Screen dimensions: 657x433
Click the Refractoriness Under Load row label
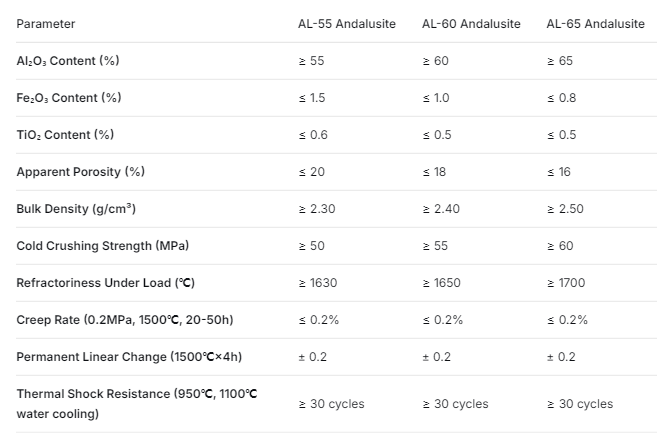pyautogui.click(x=106, y=283)
